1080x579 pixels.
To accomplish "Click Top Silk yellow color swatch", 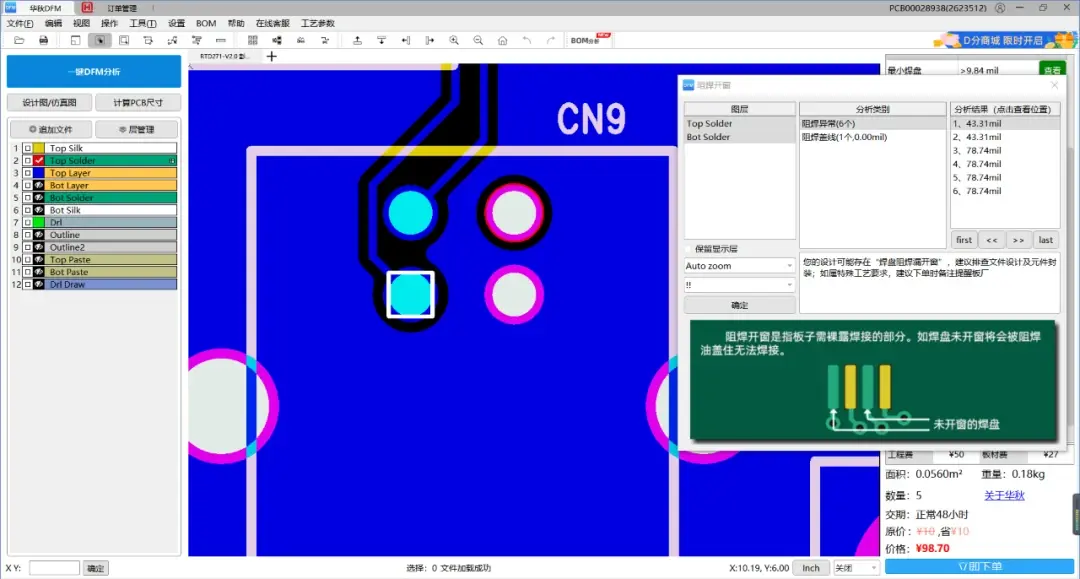I will click(x=39, y=148).
